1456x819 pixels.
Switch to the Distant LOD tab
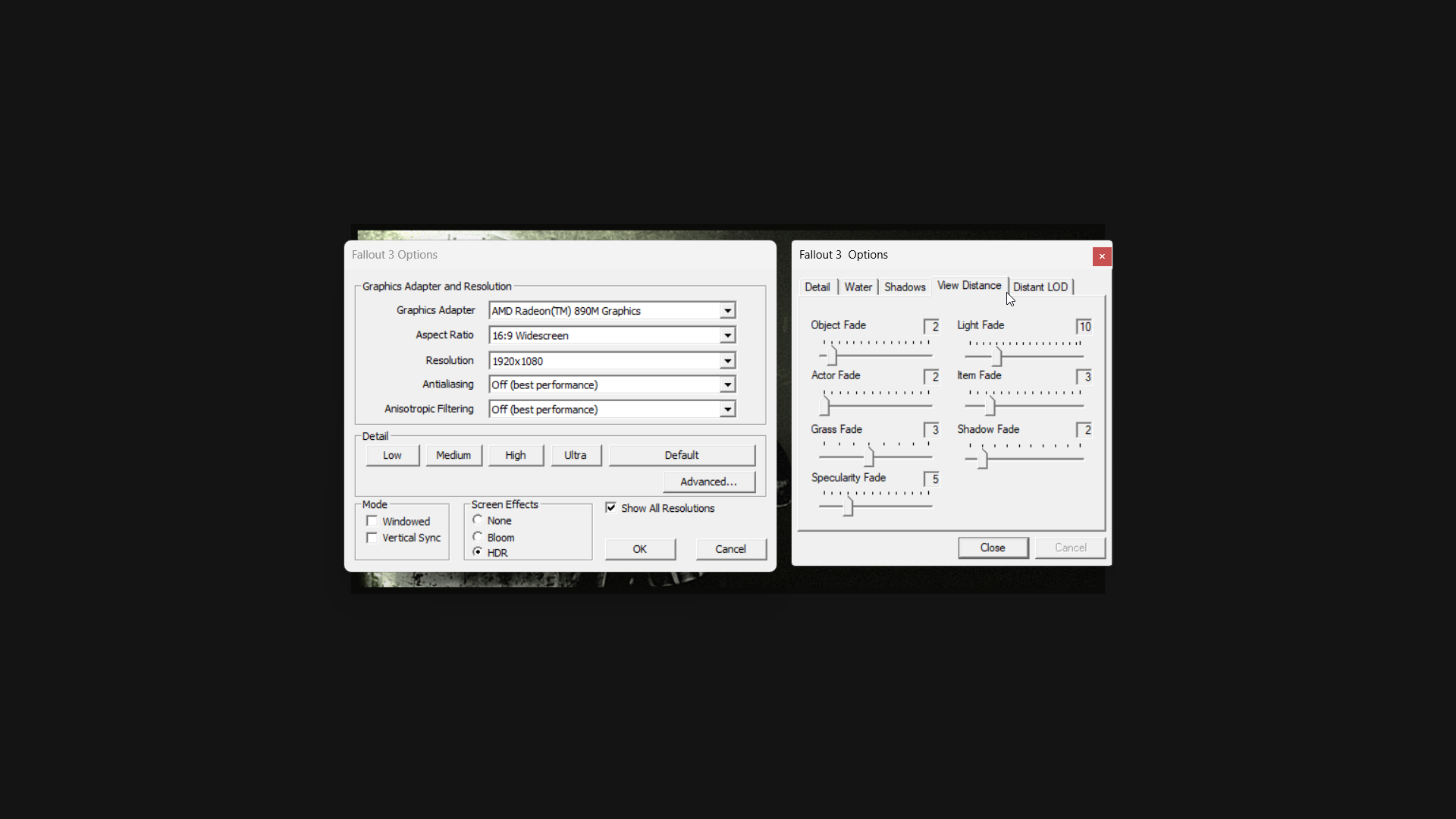pos(1040,287)
